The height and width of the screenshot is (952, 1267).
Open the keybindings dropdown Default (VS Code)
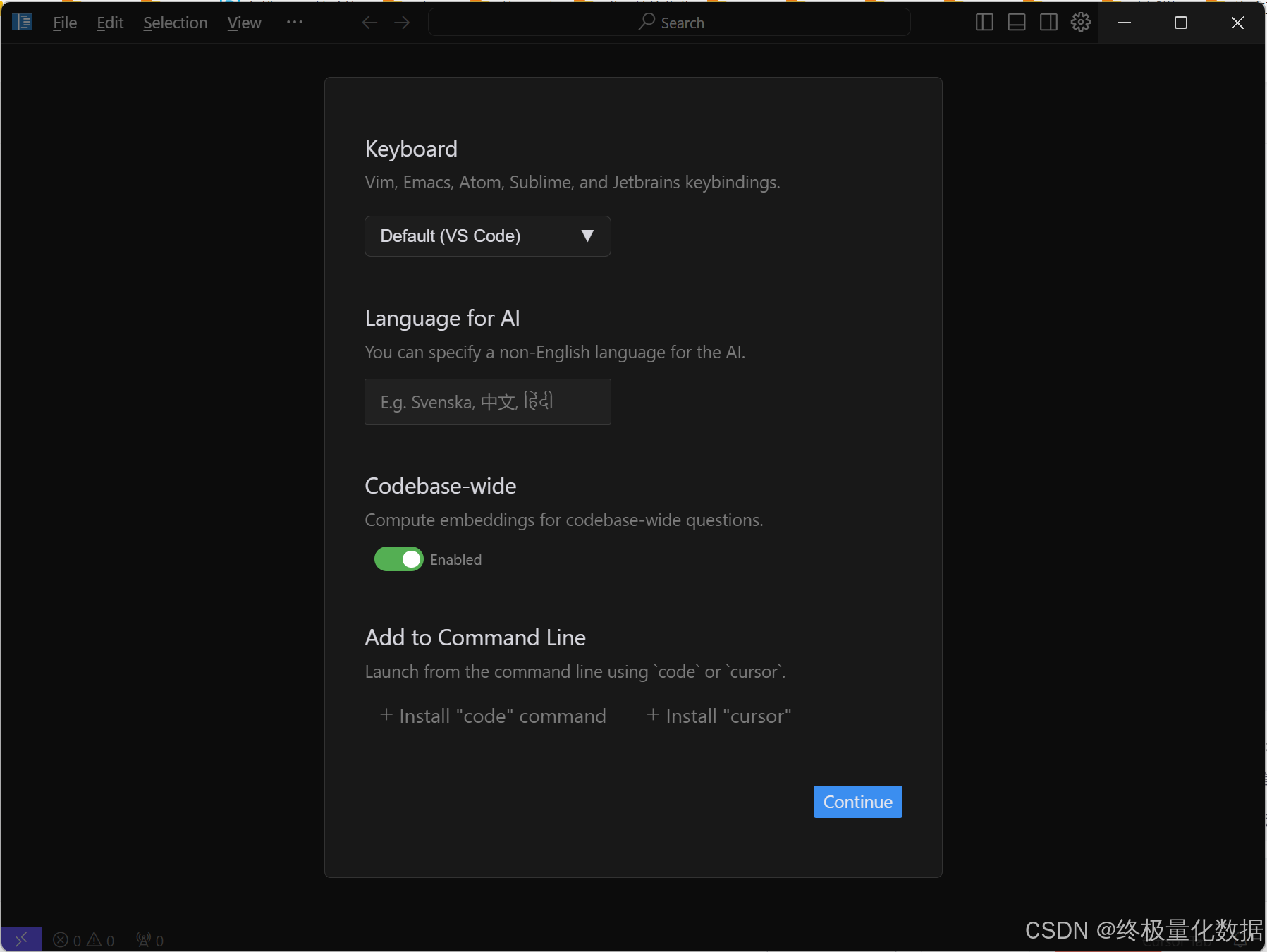pyautogui.click(x=487, y=236)
